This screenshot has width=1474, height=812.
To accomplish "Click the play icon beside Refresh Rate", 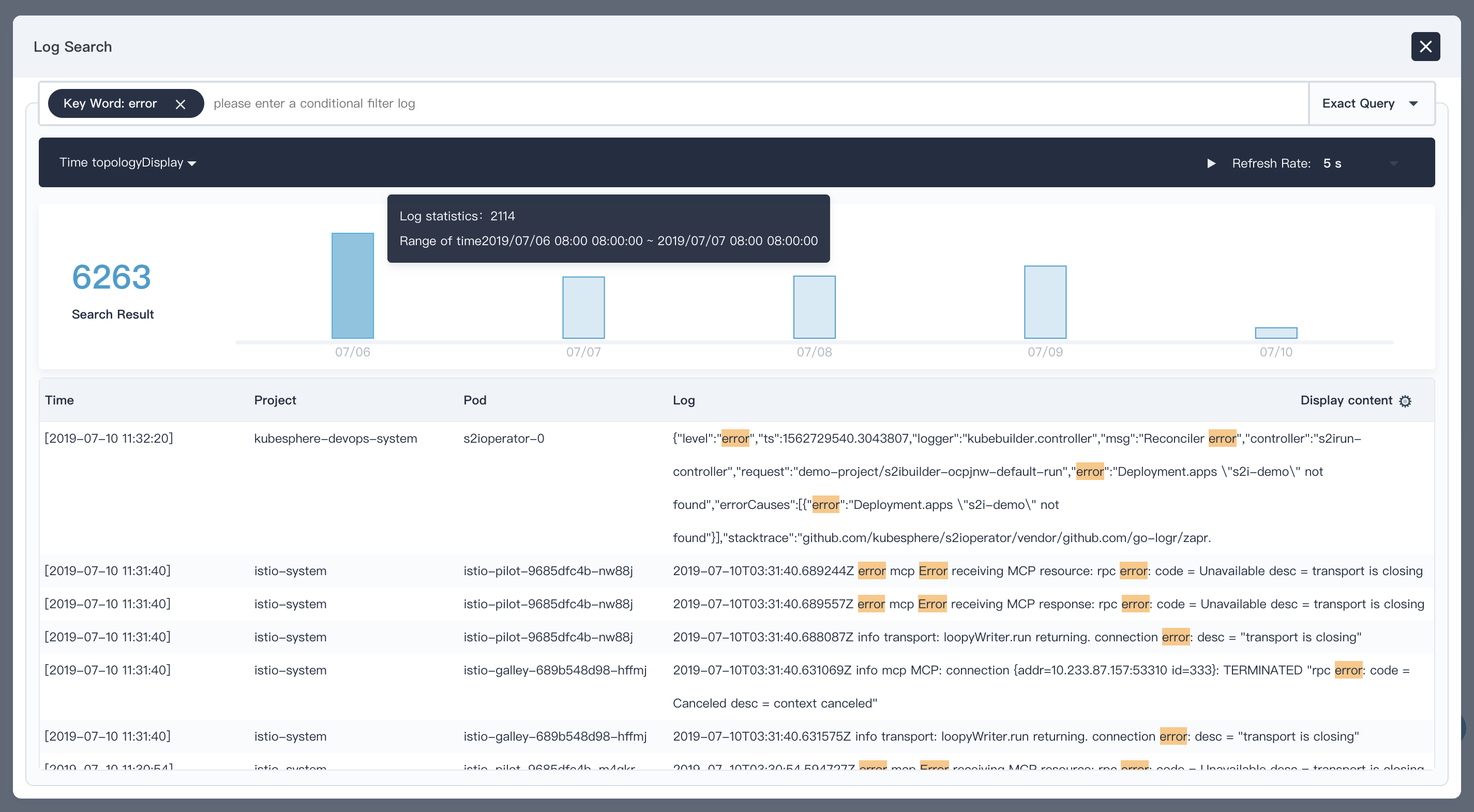I will pos(1211,163).
